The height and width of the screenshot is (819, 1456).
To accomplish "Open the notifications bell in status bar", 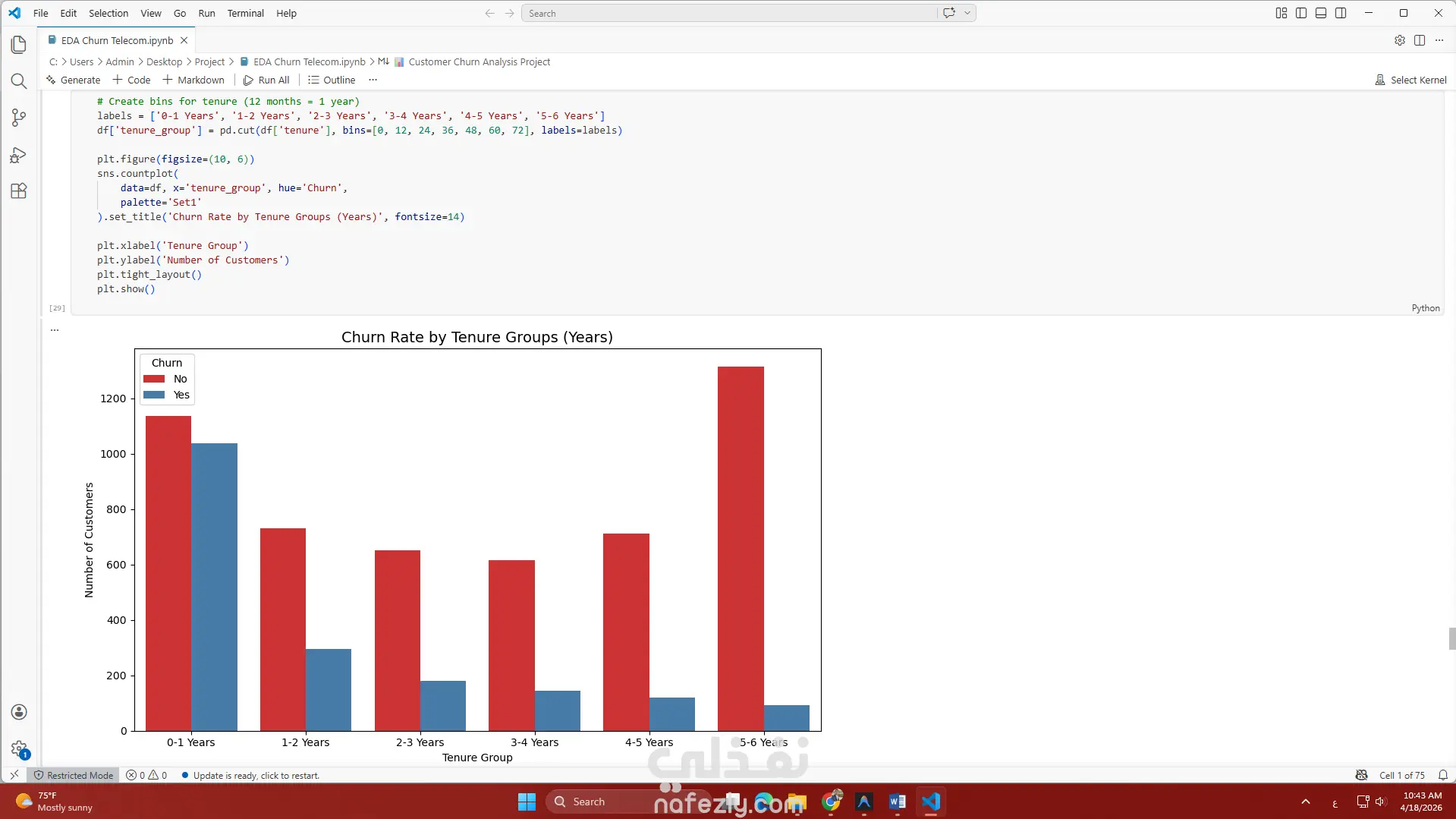I will 1442,775.
